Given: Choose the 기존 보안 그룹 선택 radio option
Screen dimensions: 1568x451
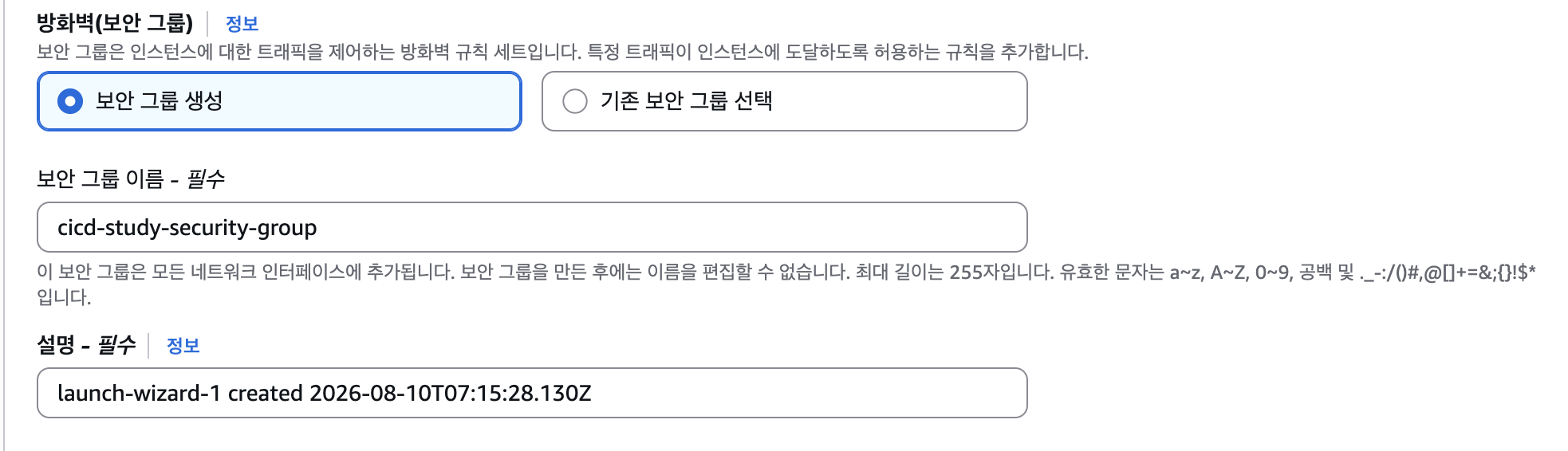Looking at the screenshot, I should tap(575, 101).
